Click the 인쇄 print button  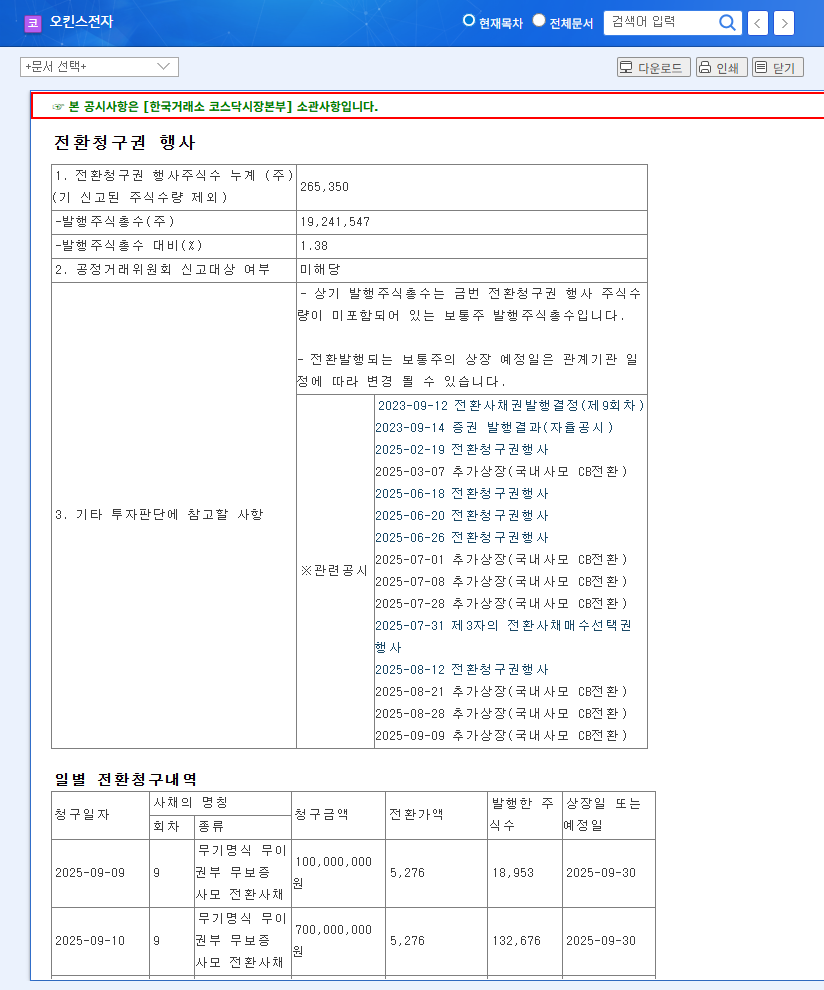722,68
